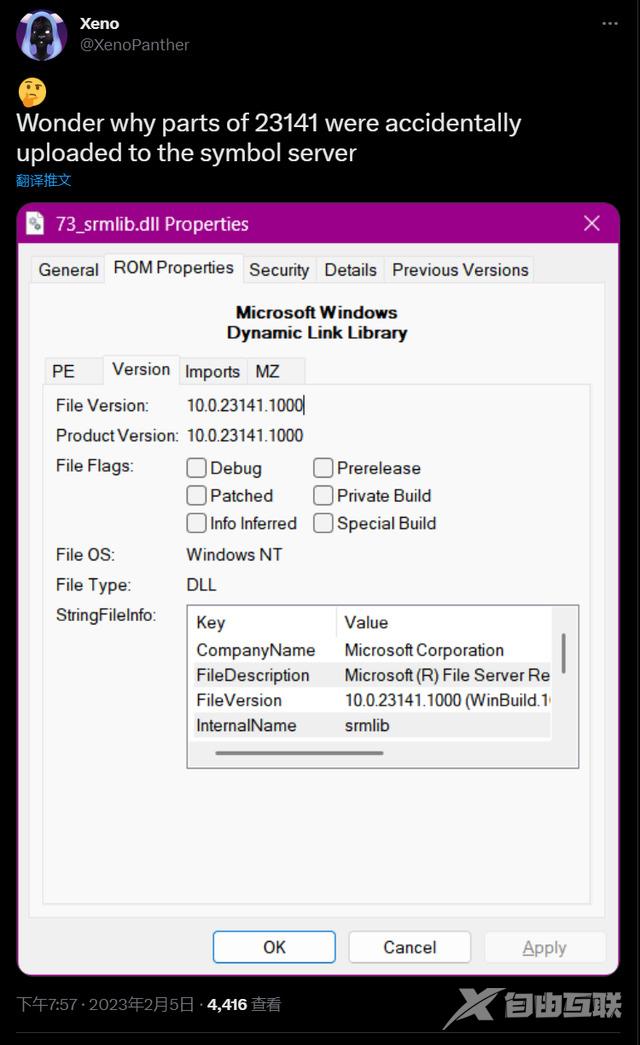The image size is (640, 1045).
Task: Toggle the Private Build checkbox
Action: (x=323, y=495)
